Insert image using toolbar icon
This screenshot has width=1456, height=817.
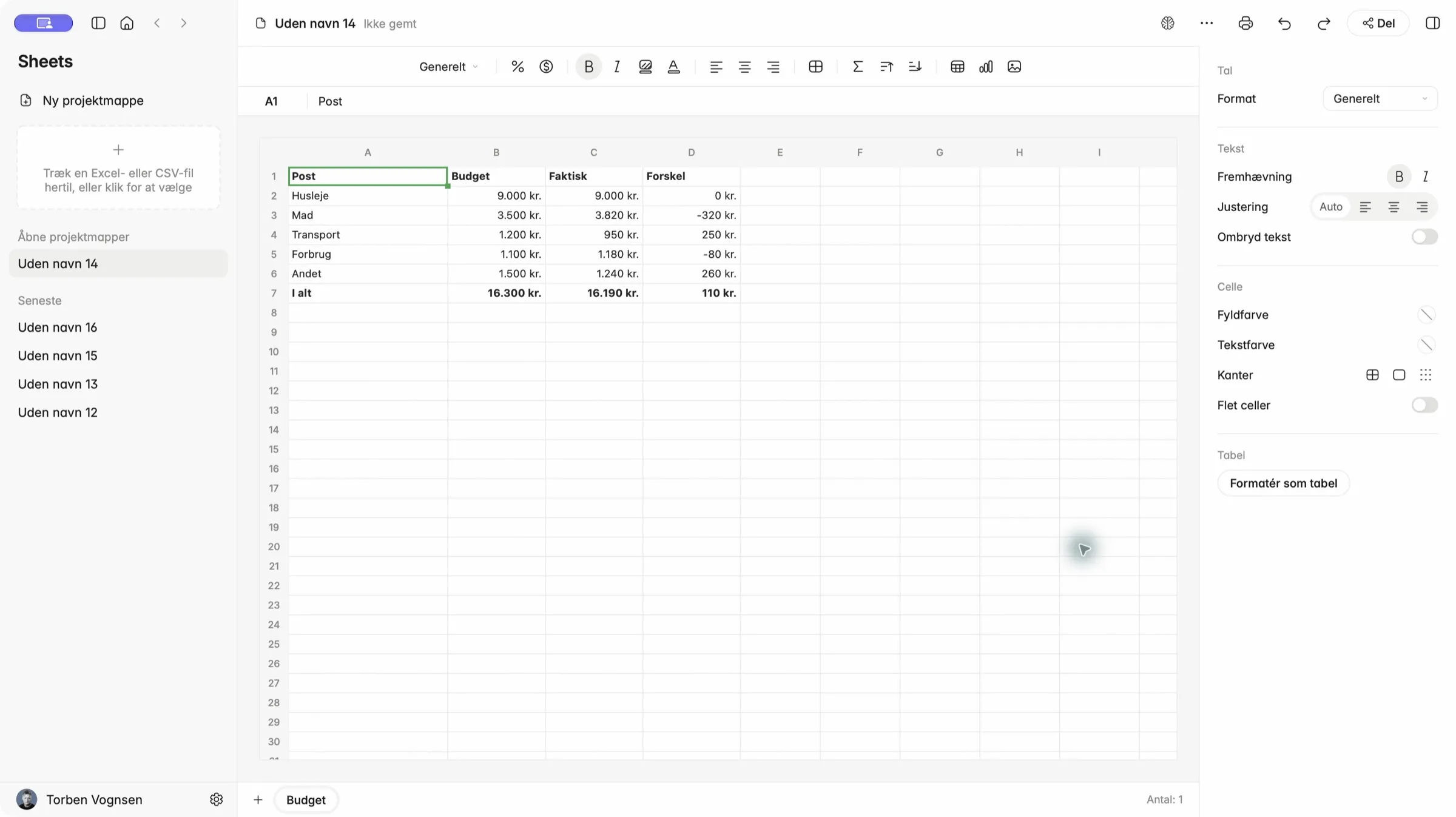click(x=1014, y=67)
